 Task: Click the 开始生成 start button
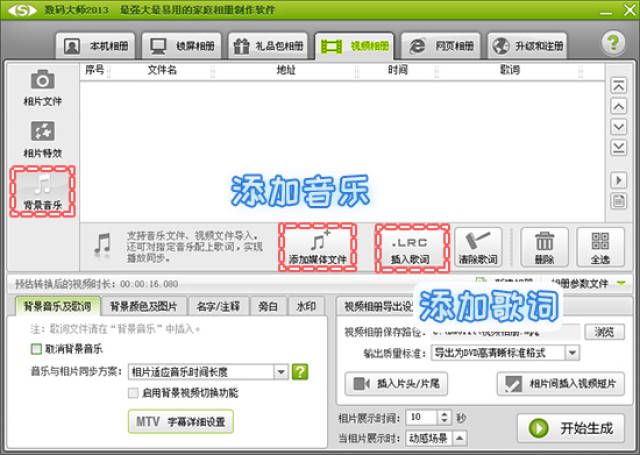tap(571, 428)
